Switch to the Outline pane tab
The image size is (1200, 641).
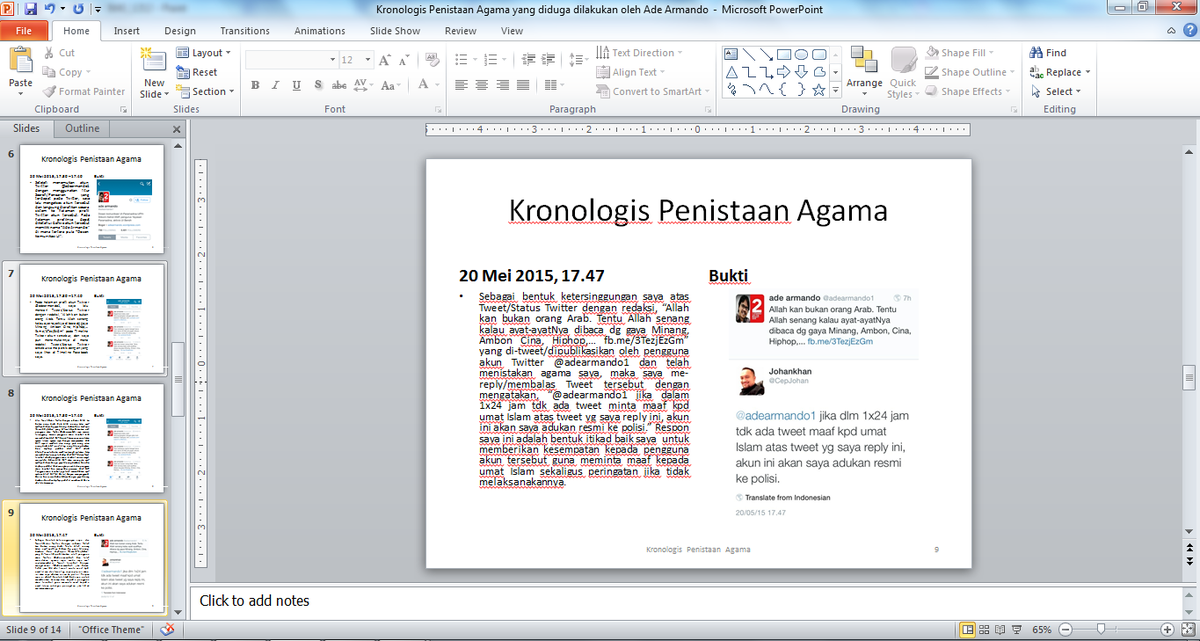pos(83,128)
